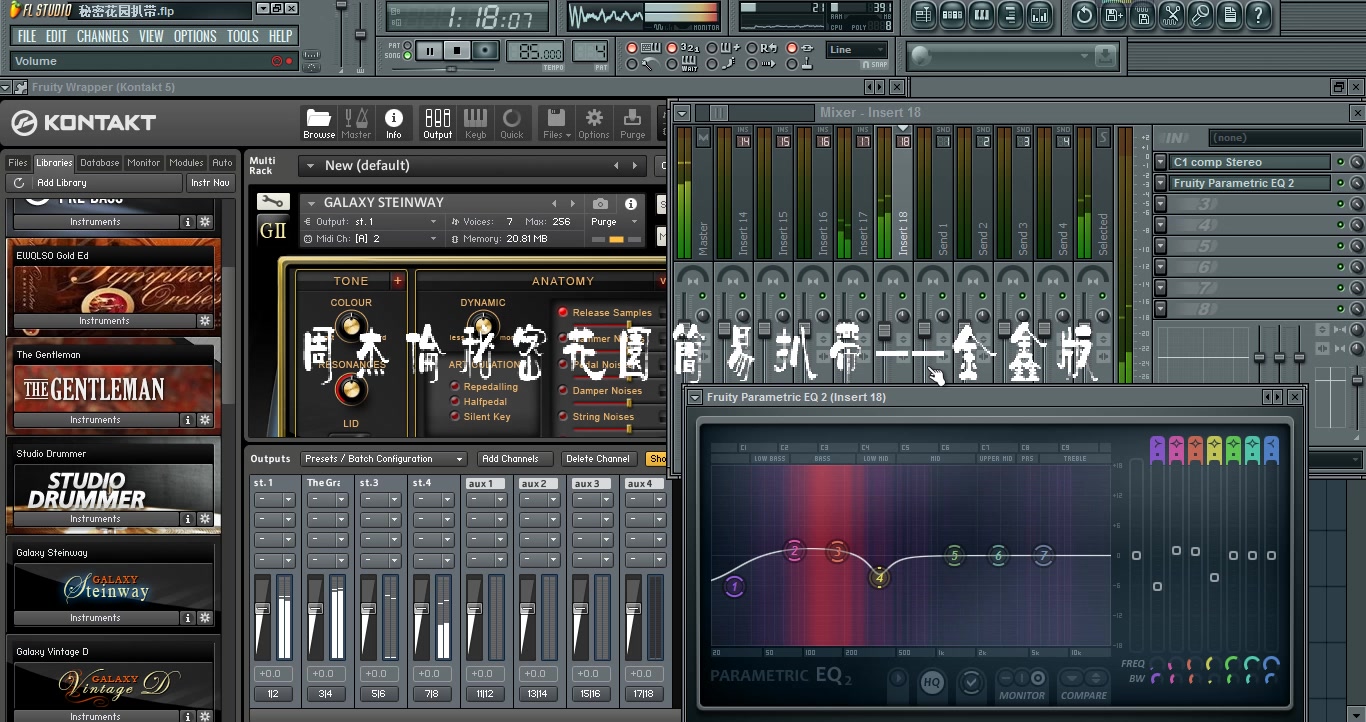The width and height of the screenshot is (1366, 722).
Task: Toggle String Noises LED
Action: (x=563, y=416)
